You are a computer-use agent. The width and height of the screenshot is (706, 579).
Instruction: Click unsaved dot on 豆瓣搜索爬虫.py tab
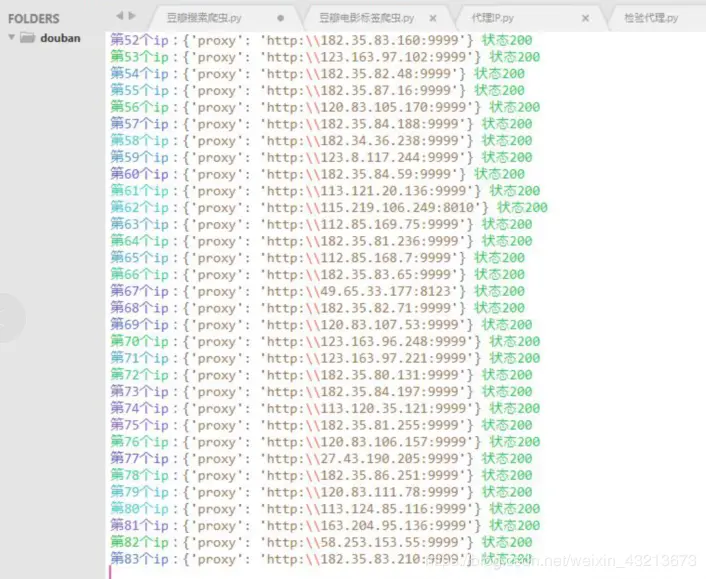[281, 18]
